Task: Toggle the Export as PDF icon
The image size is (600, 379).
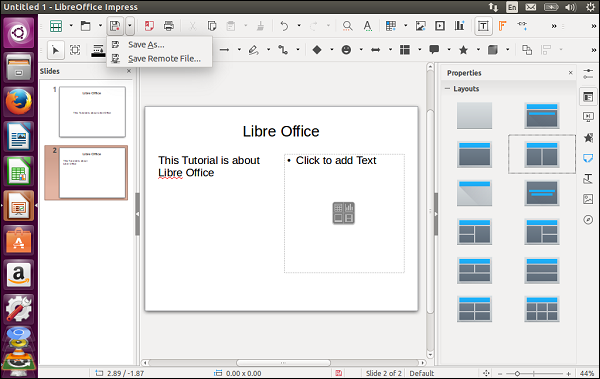Action: [x=149, y=26]
